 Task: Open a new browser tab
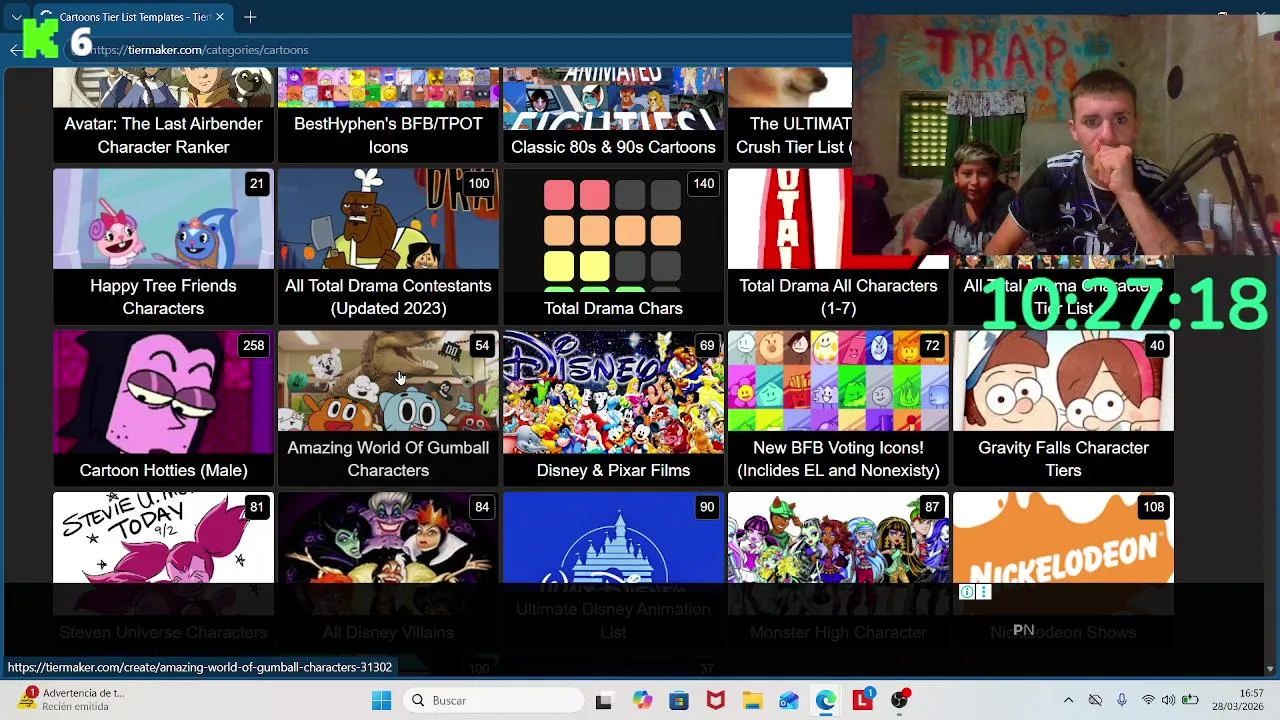250,17
